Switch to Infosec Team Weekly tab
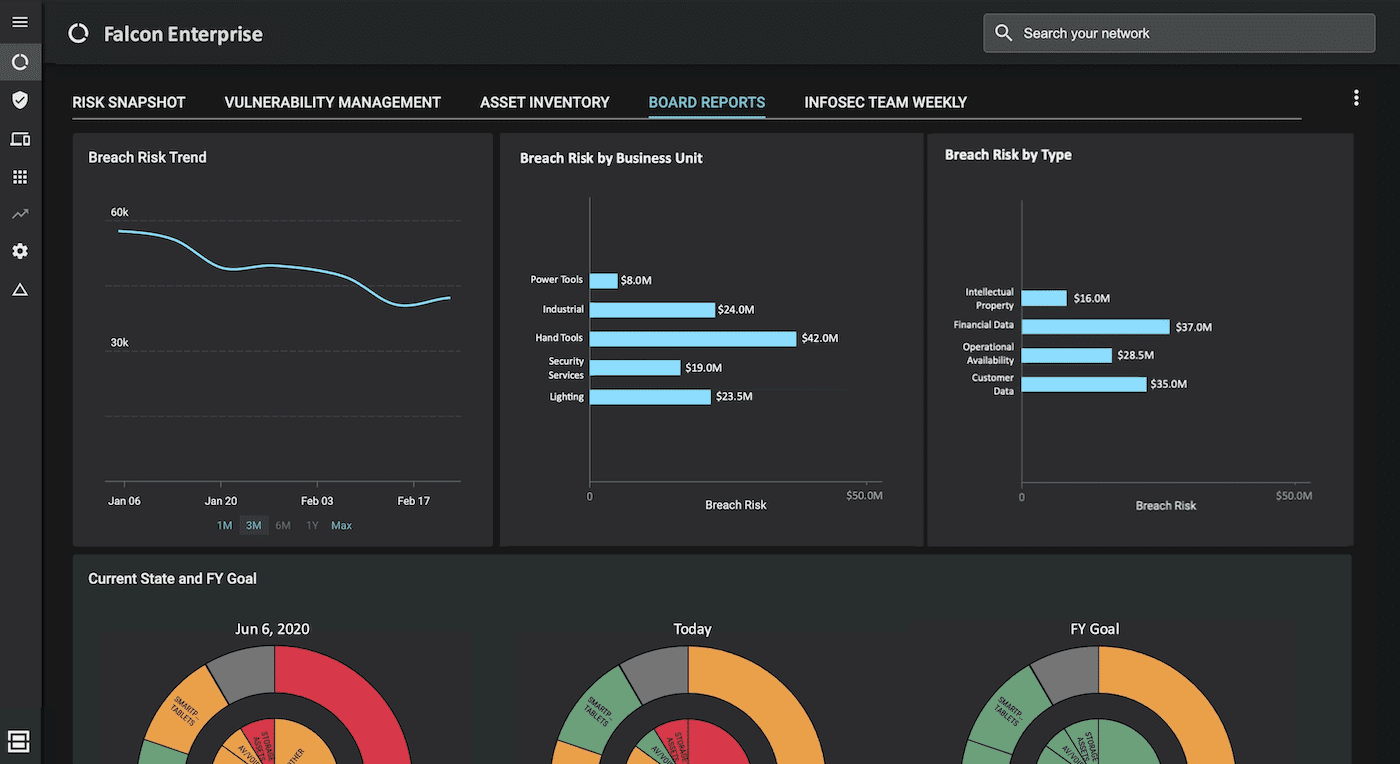The width and height of the screenshot is (1400, 764). coord(885,102)
